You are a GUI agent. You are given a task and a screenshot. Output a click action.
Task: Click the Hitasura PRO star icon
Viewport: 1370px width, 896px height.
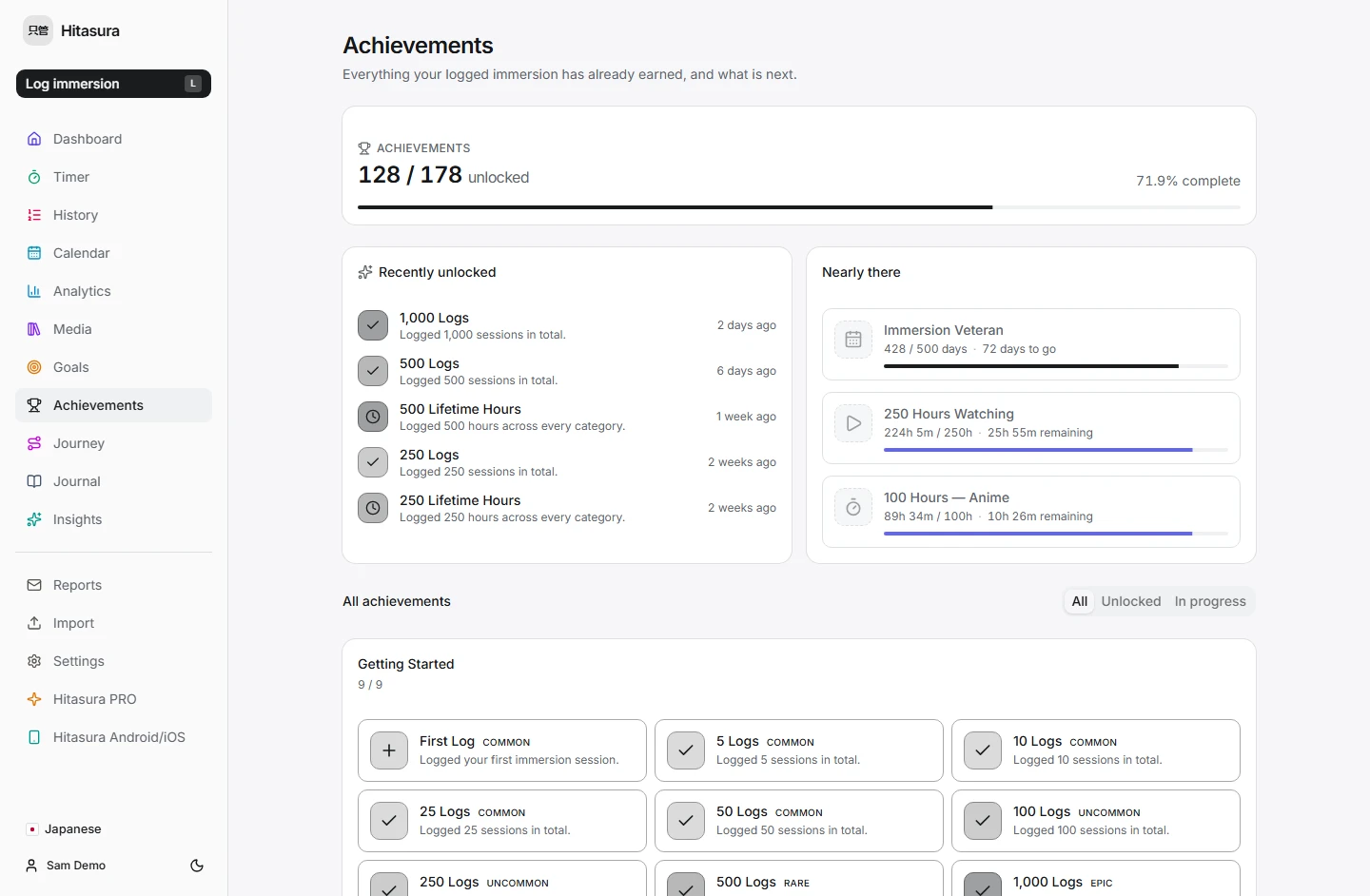click(34, 699)
